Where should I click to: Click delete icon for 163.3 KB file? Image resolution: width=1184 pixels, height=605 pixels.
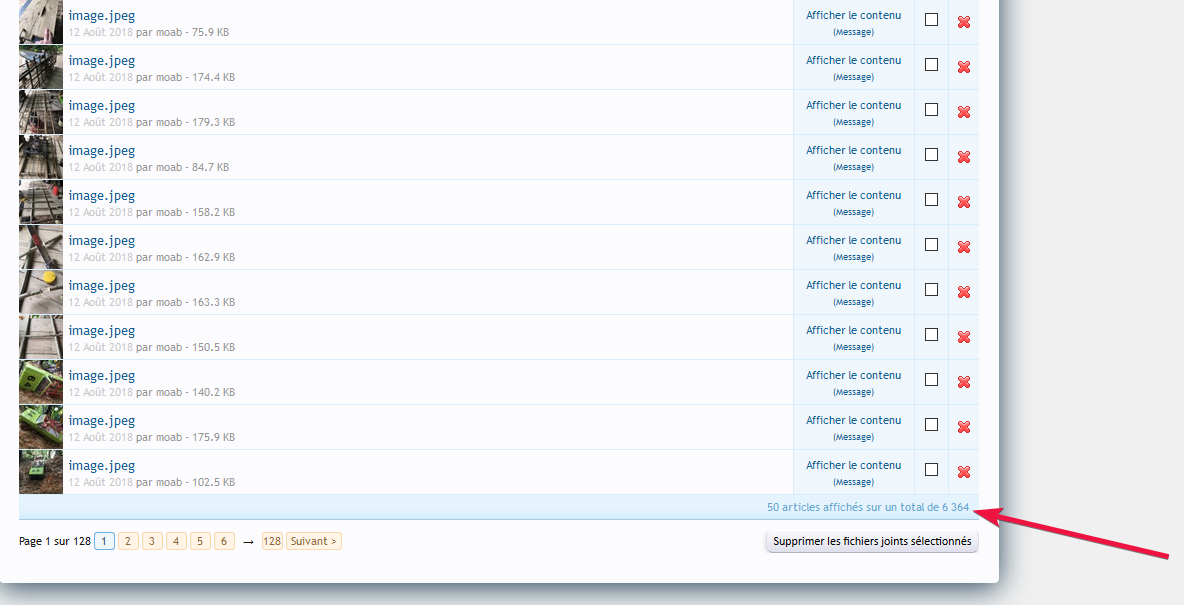(963, 292)
